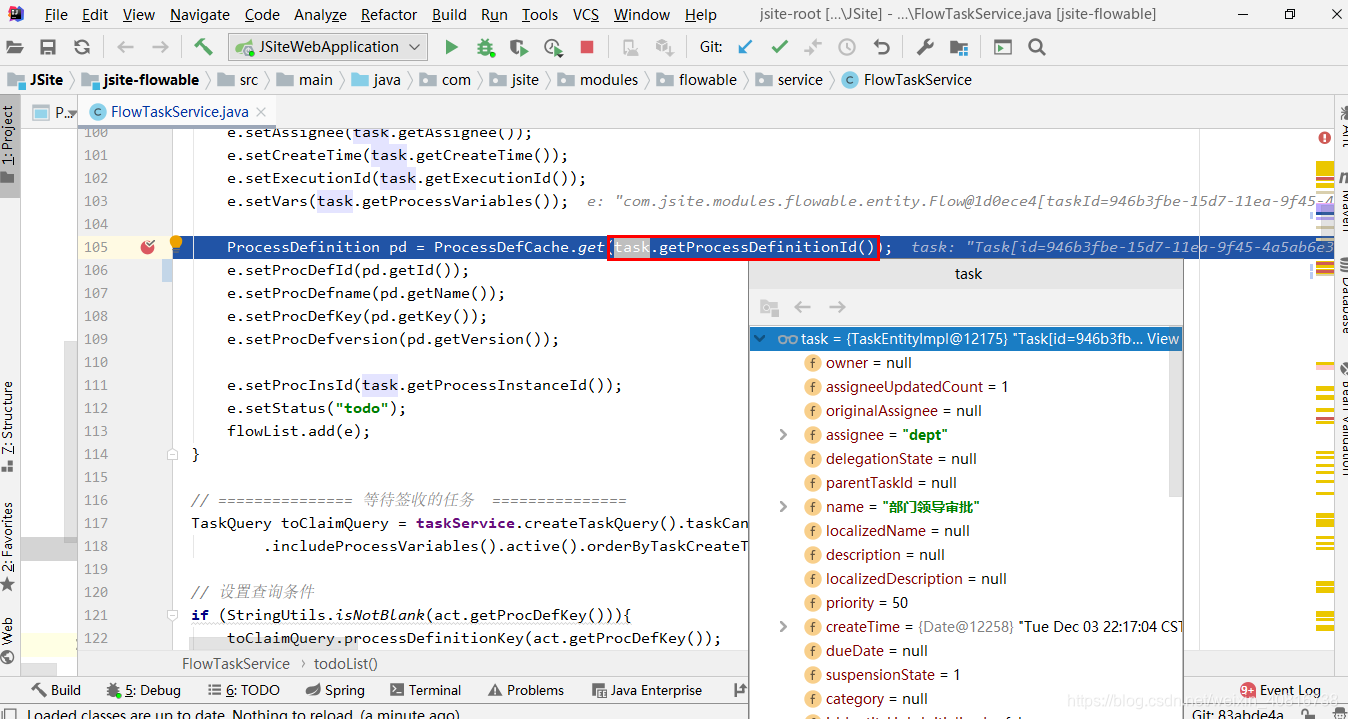Build project with the hammer icon
Viewport: 1348px width, 719px height.
coord(203,47)
